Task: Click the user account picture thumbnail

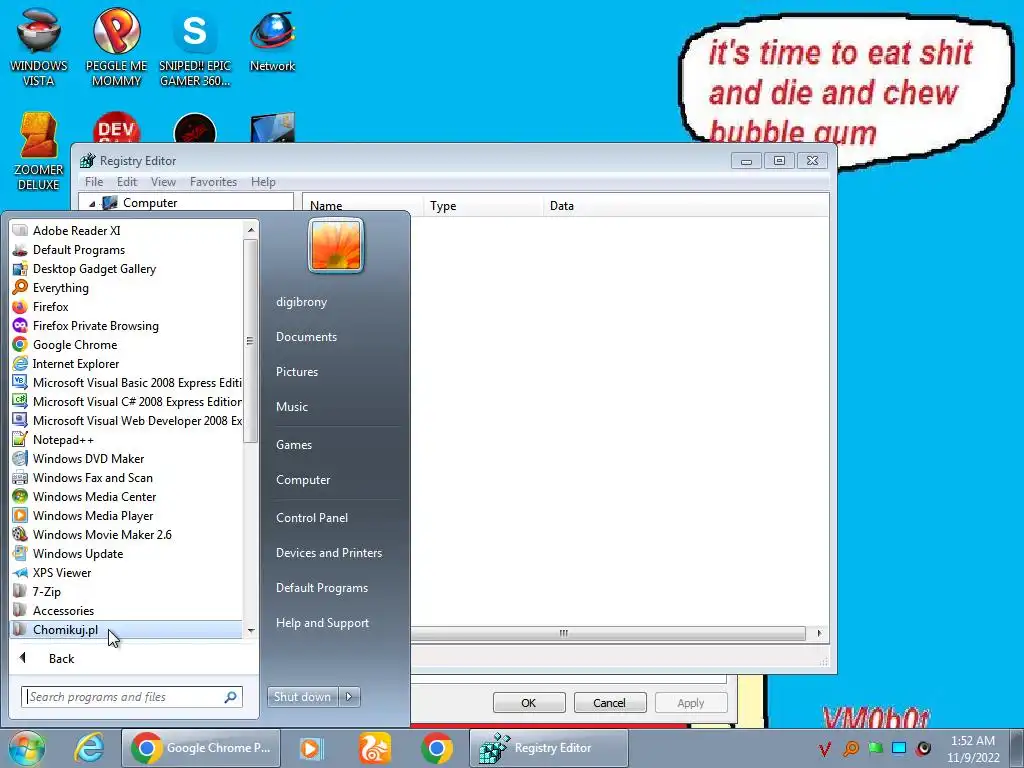Action: coord(336,245)
